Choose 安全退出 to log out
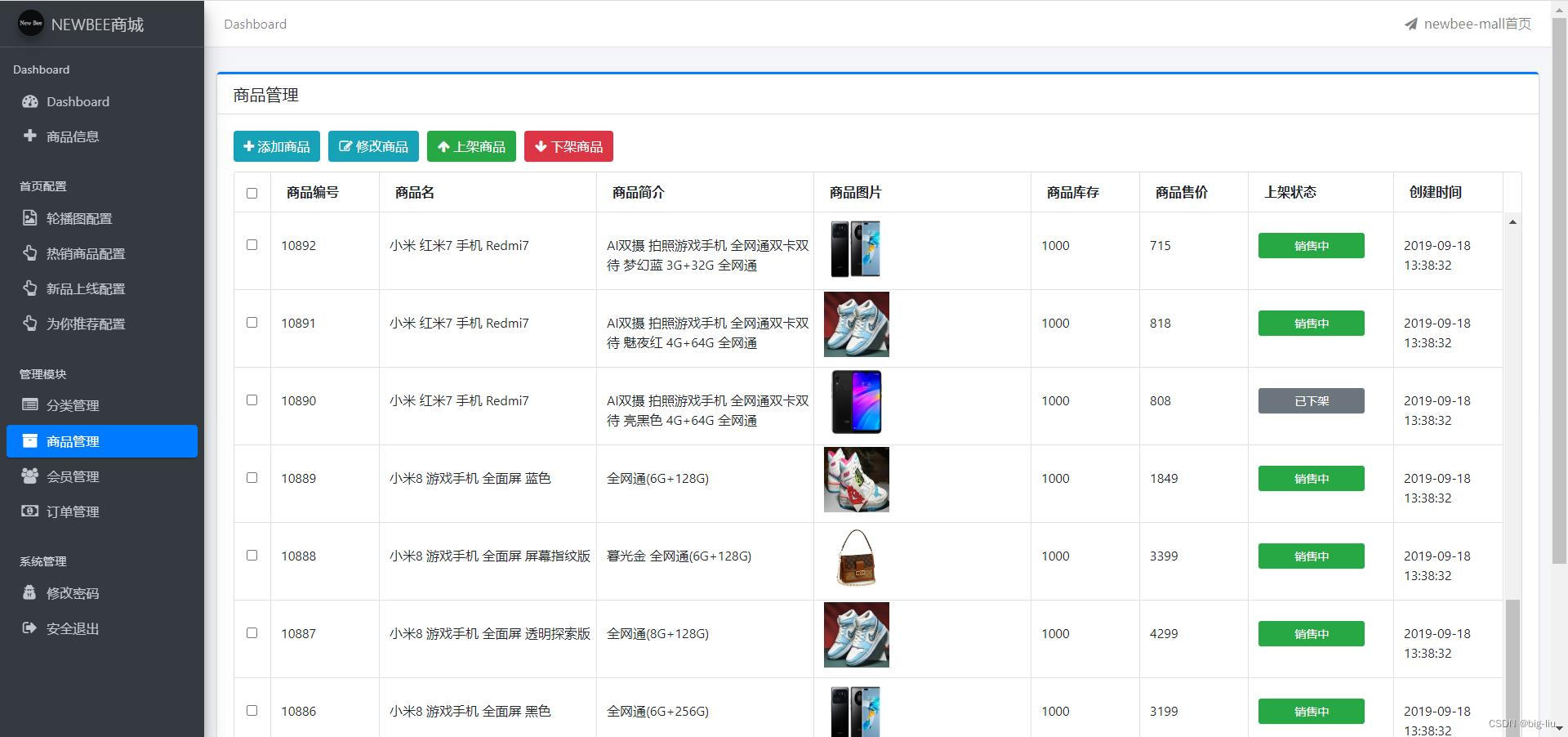Screen dimensions: 1568x737 point(102,628)
